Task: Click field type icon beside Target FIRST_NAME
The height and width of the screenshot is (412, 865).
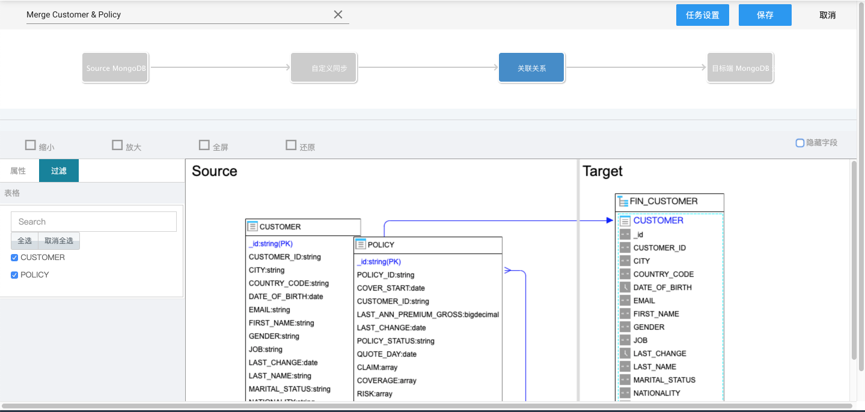Action: [625, 314]
